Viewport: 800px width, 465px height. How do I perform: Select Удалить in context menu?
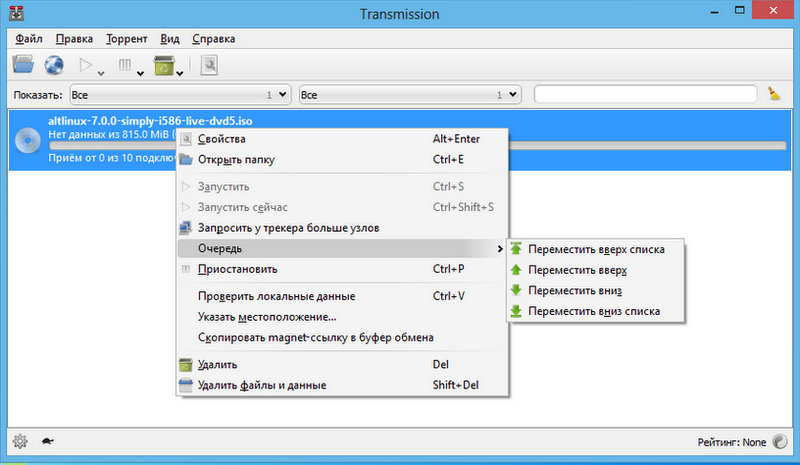pos(342,364)
